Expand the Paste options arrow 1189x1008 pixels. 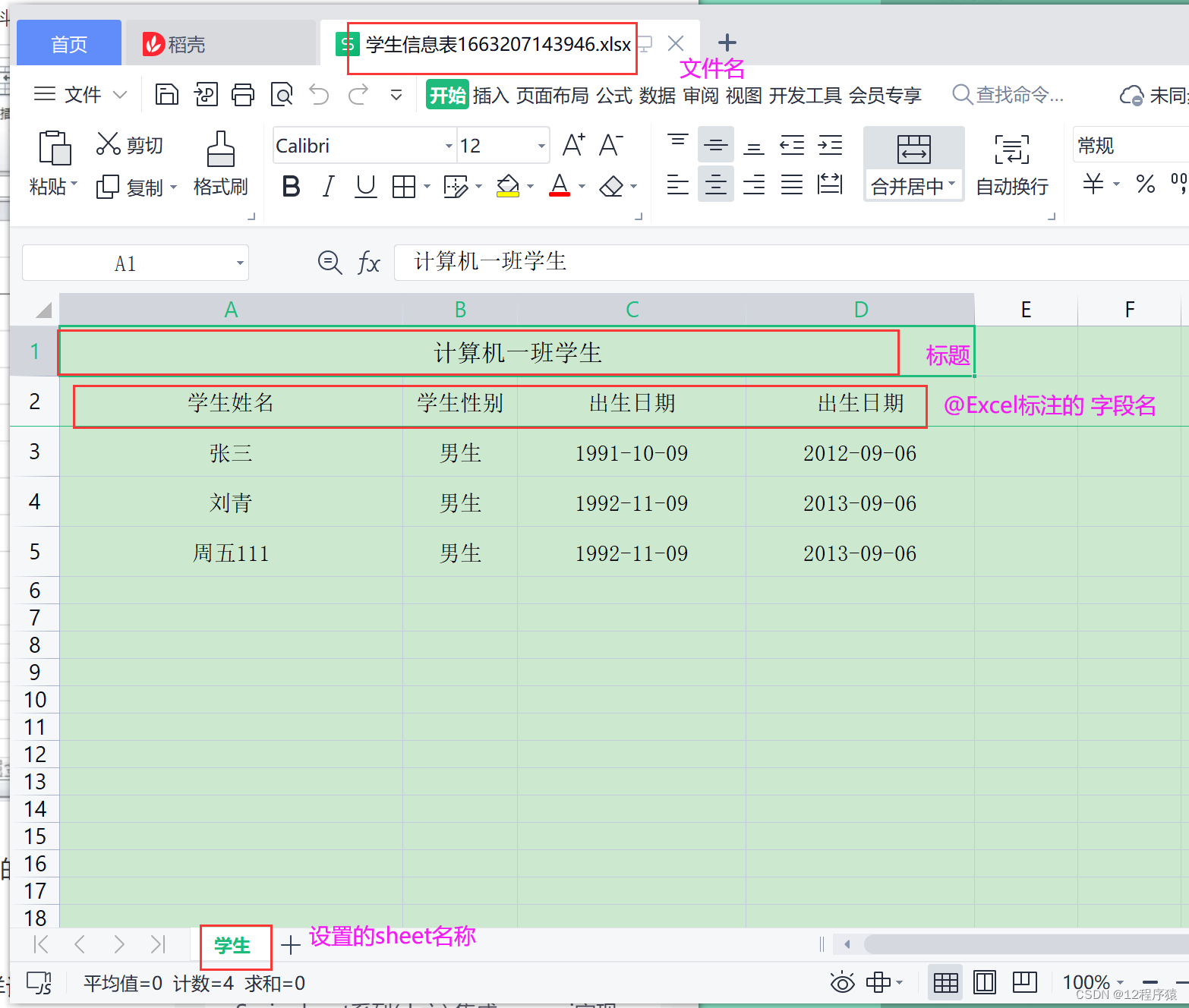[74, 185]
